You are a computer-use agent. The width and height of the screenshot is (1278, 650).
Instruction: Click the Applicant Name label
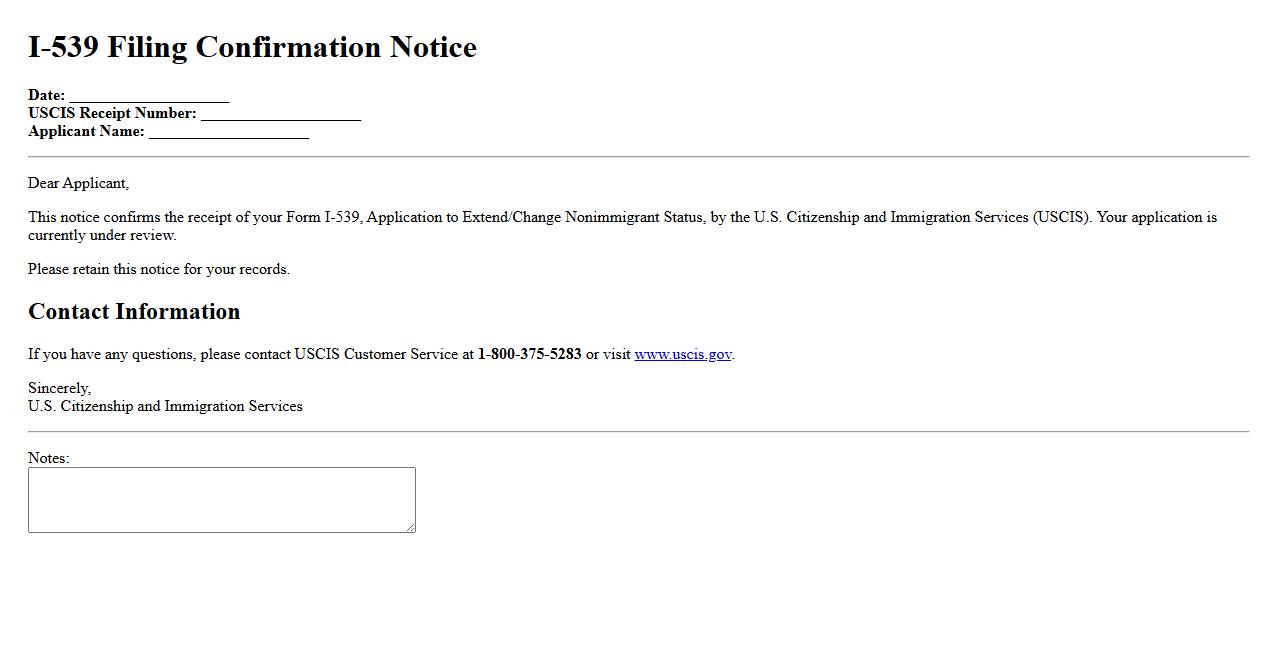(x=86, y=132)
